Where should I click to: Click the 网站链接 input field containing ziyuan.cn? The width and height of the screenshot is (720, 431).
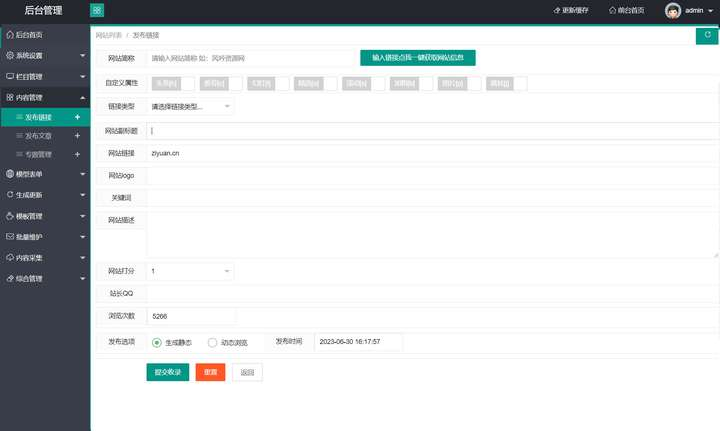coord(432,153)
